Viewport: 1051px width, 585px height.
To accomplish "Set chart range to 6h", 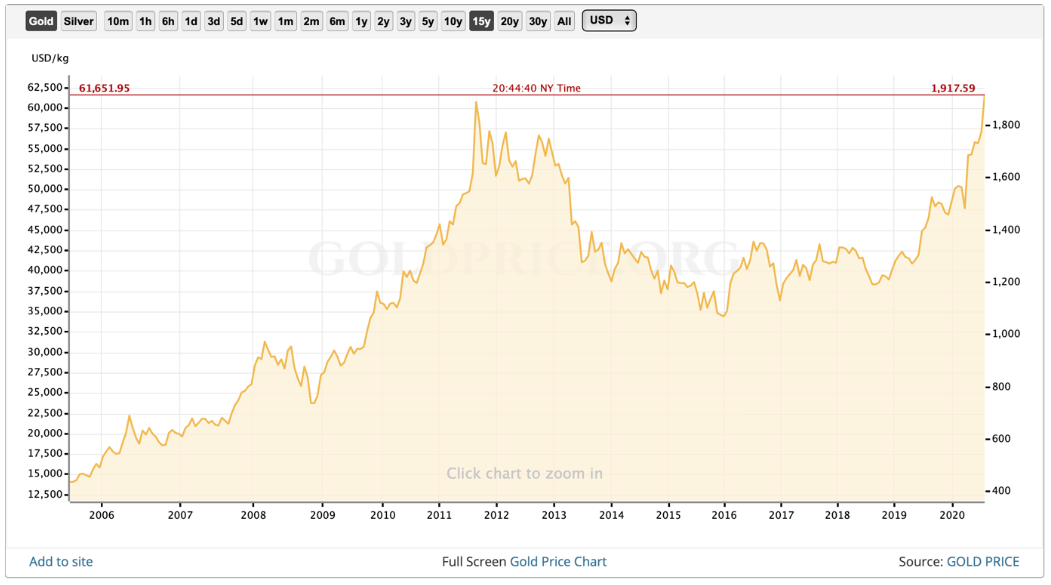I will pyautogui.click(x=168, y=21).
